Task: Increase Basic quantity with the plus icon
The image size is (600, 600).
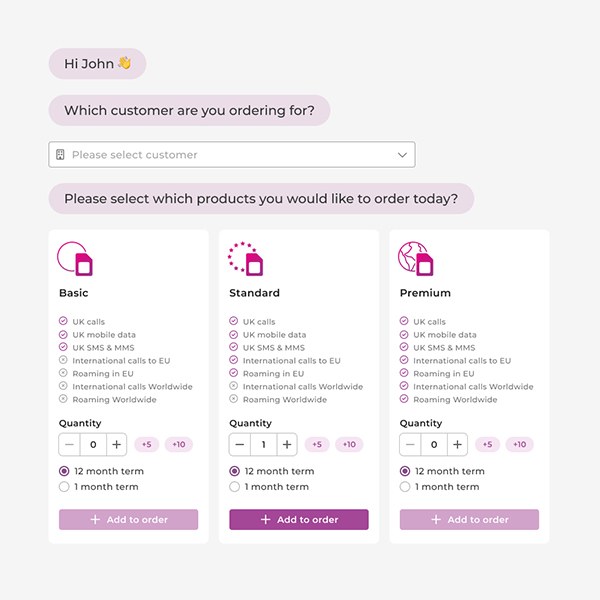Action: tap(117, 444)
